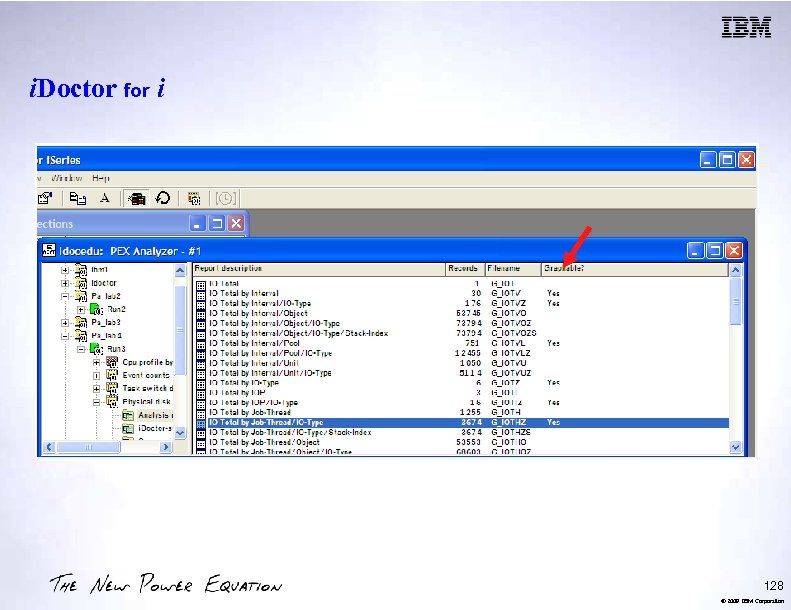Click the green Run3 collection icon
791x610 pixels.
96,349
